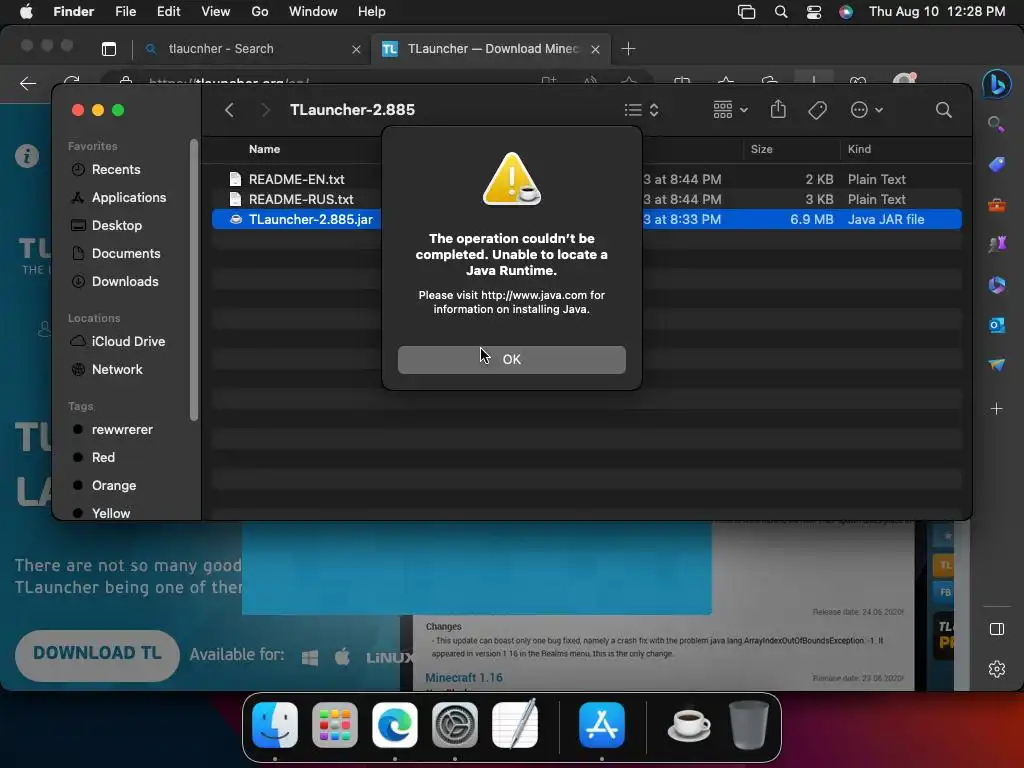1024x768 pixels.
Task: Dismiss the Java Runtime error with OK
Action: pos(511,360)
